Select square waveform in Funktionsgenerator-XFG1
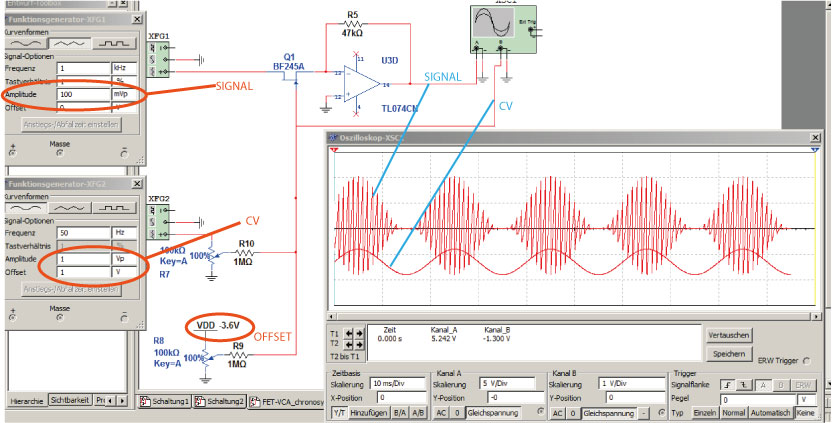This screenshot has width=832, height=423. tap(112, 44)
